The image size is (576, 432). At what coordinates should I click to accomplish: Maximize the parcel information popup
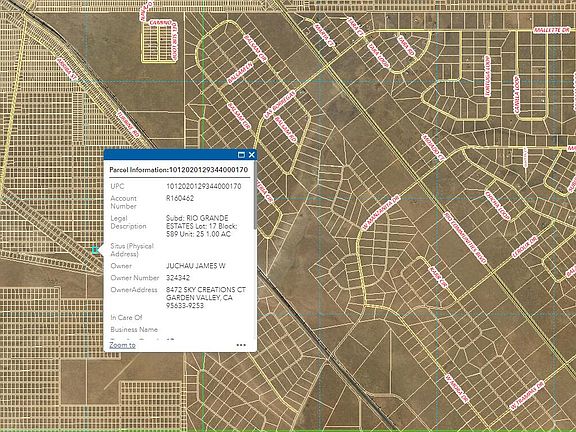(x=241, y=155)
